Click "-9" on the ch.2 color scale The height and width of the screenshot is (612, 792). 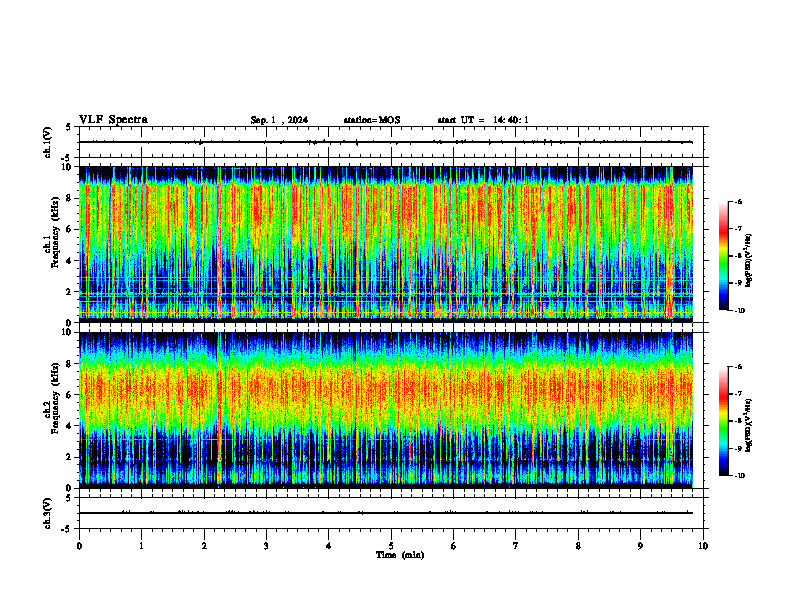pos(738,448)
